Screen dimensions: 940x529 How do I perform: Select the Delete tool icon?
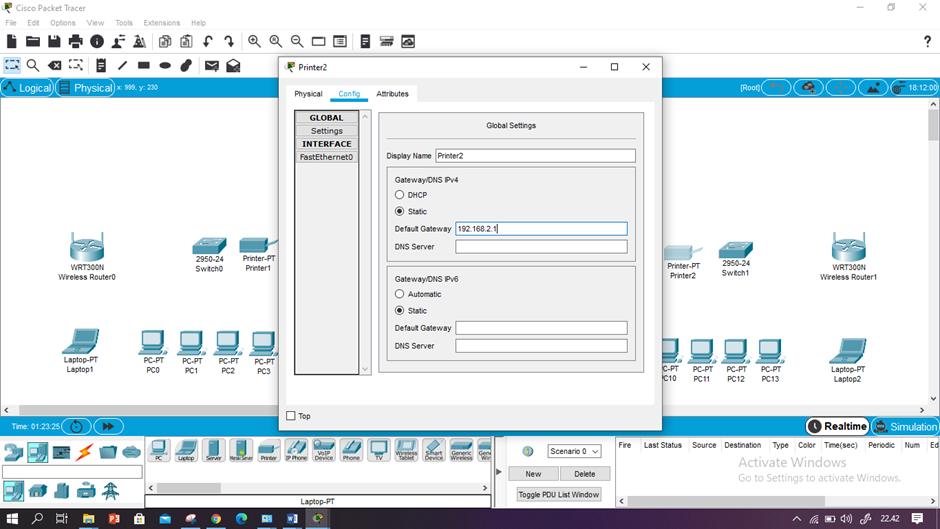[x=55, y=65]
